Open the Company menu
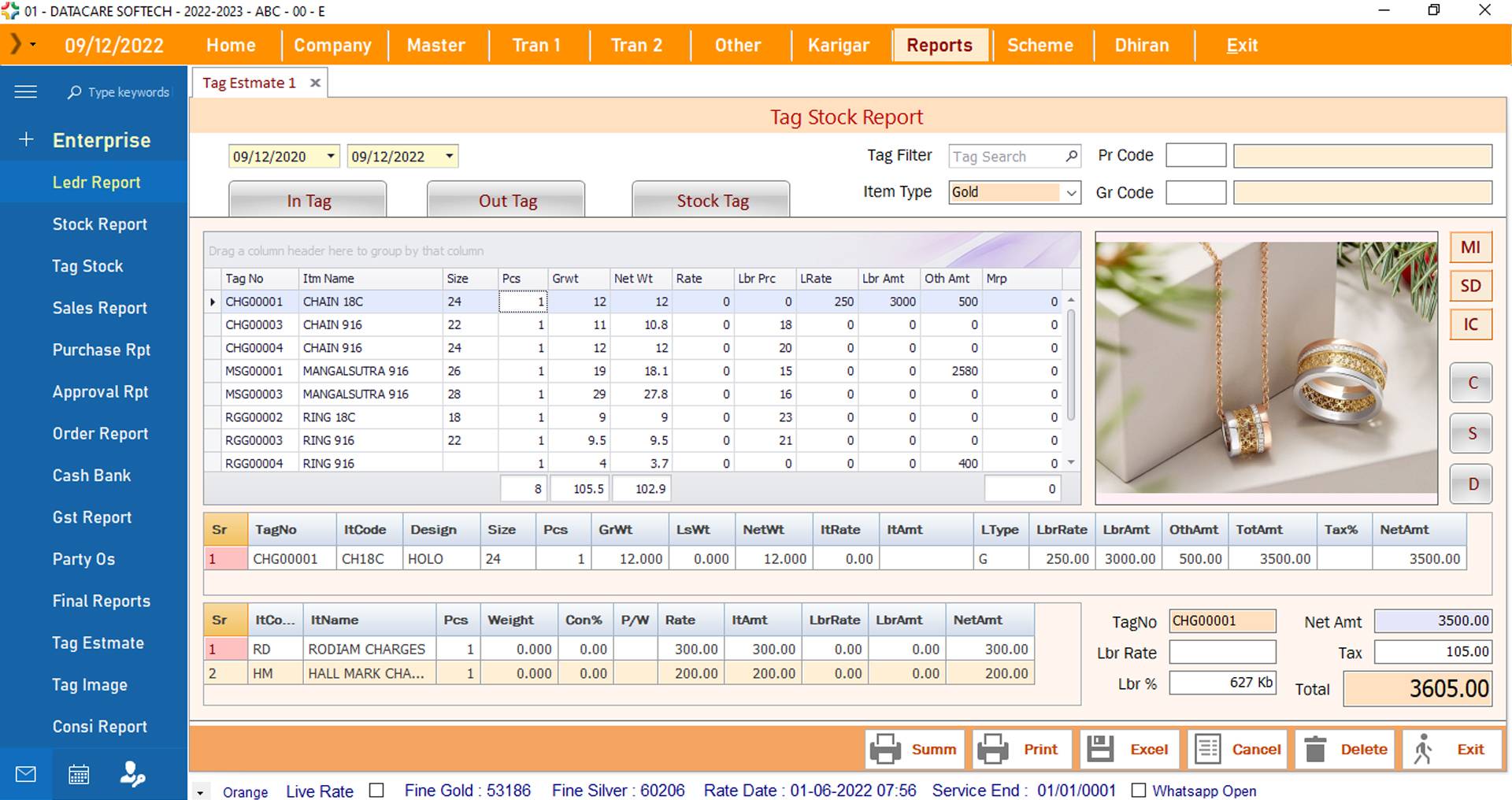The height and width of the screenshot is (800, 1512). [332, 45]
